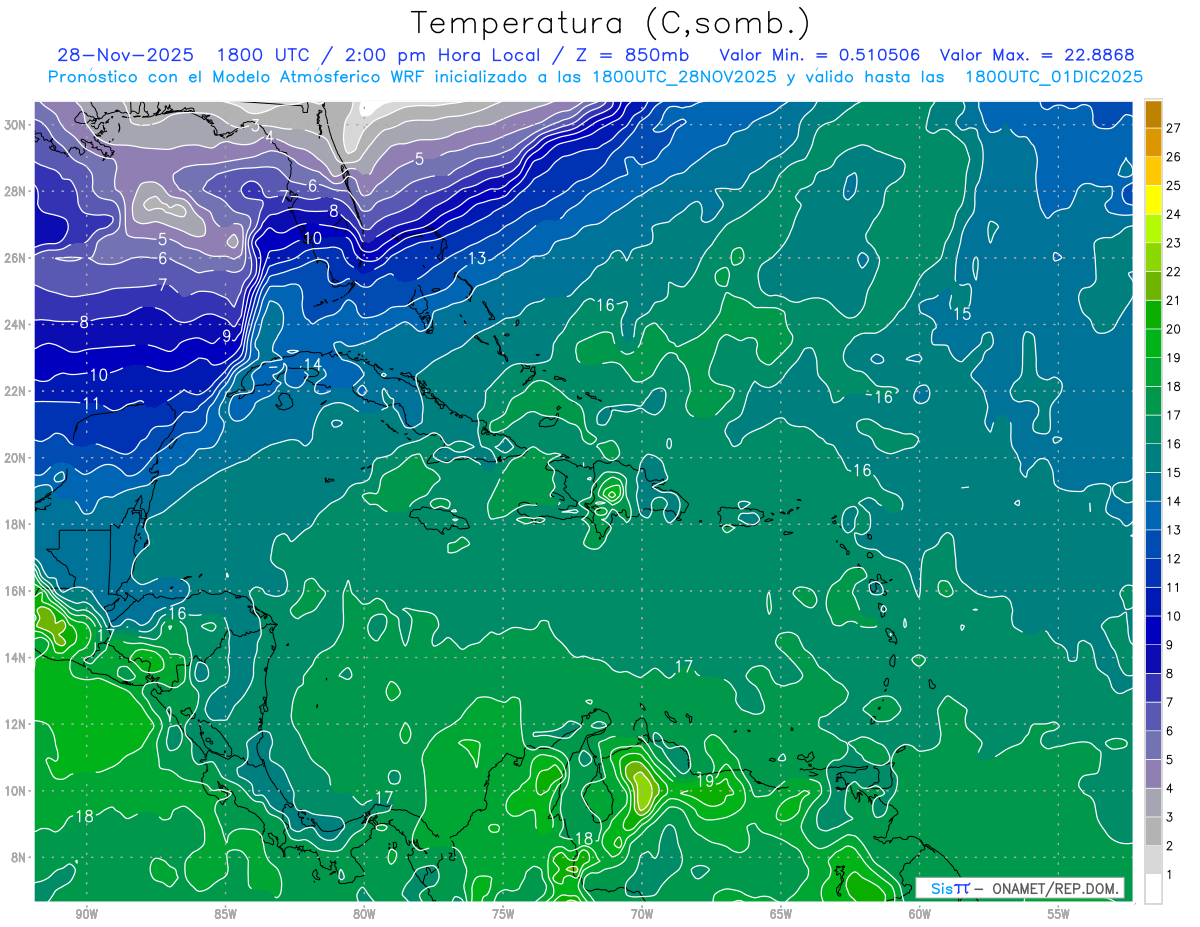Click the 65W longitude axis label
The width and height of the screenshot is (1200, 927).
pyautogui.click(x=781, y=914)
